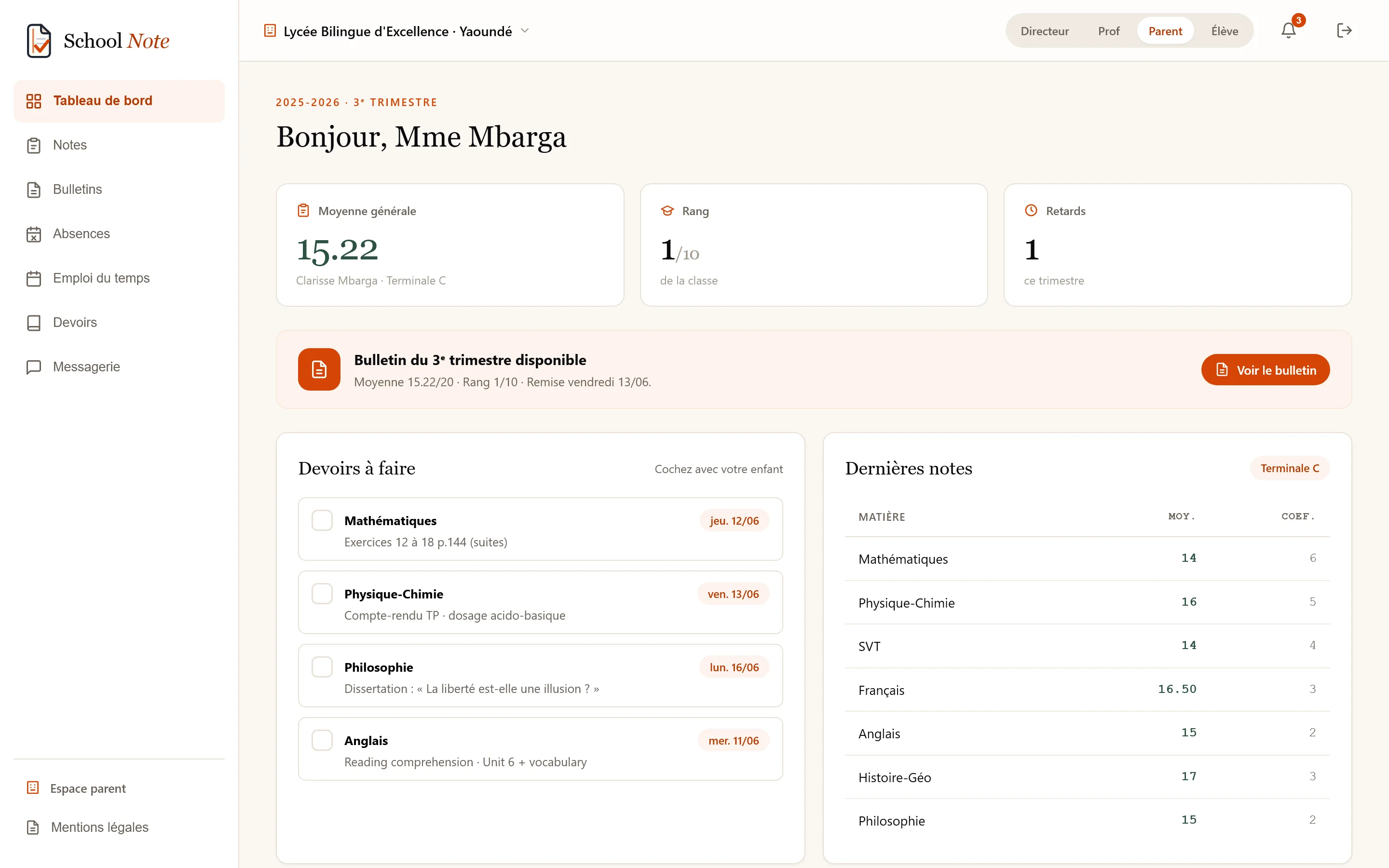Click the Mentions légales document icon
Screen dimensions: 1389x868
(x=33, y=827)
